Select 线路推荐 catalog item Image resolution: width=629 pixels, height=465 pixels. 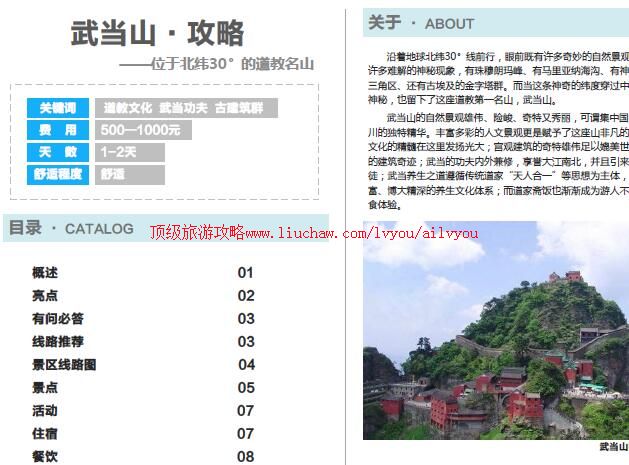tap(58, 341)
